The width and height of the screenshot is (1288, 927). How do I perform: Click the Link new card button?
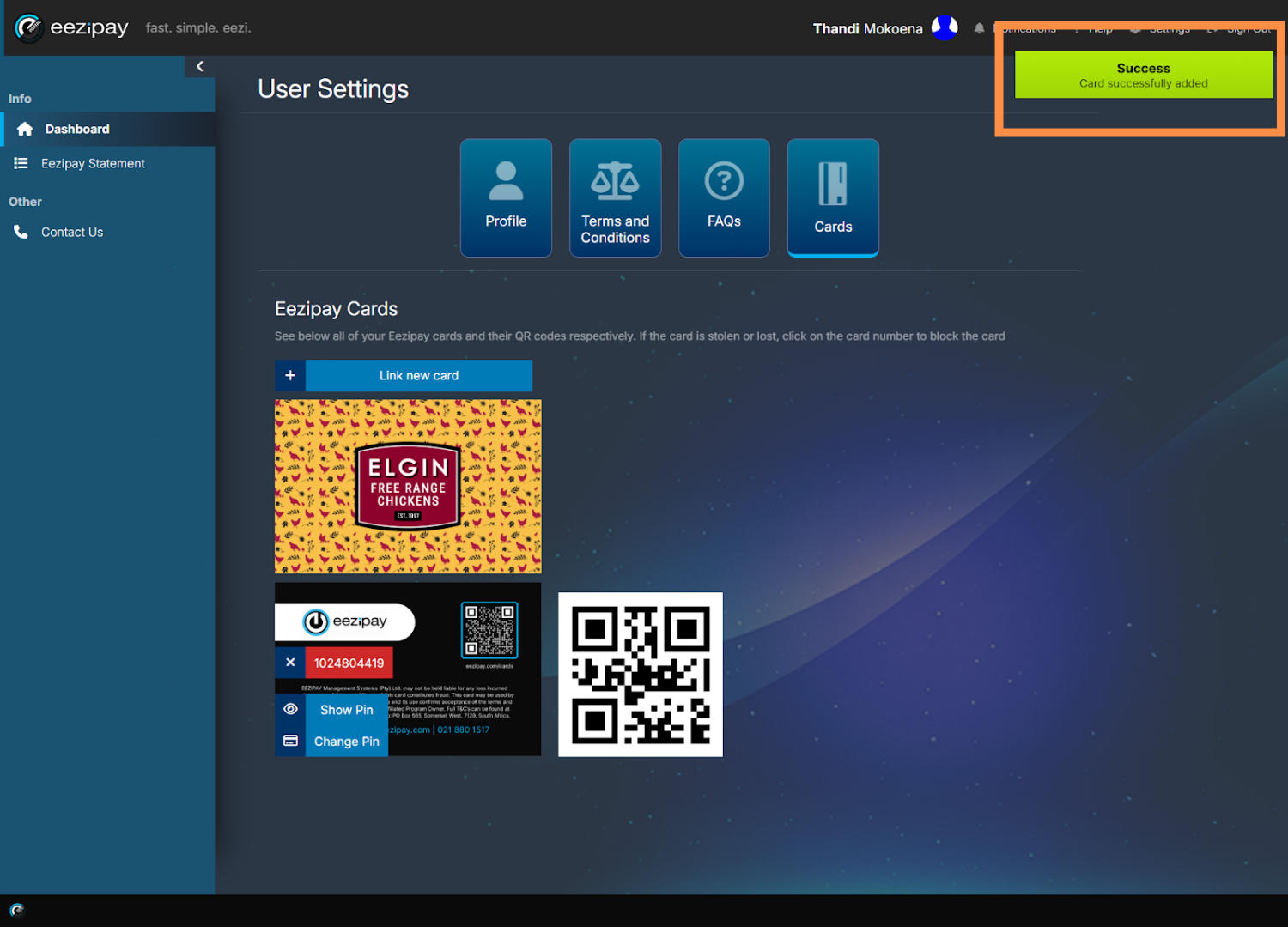[x=419, y=375]
